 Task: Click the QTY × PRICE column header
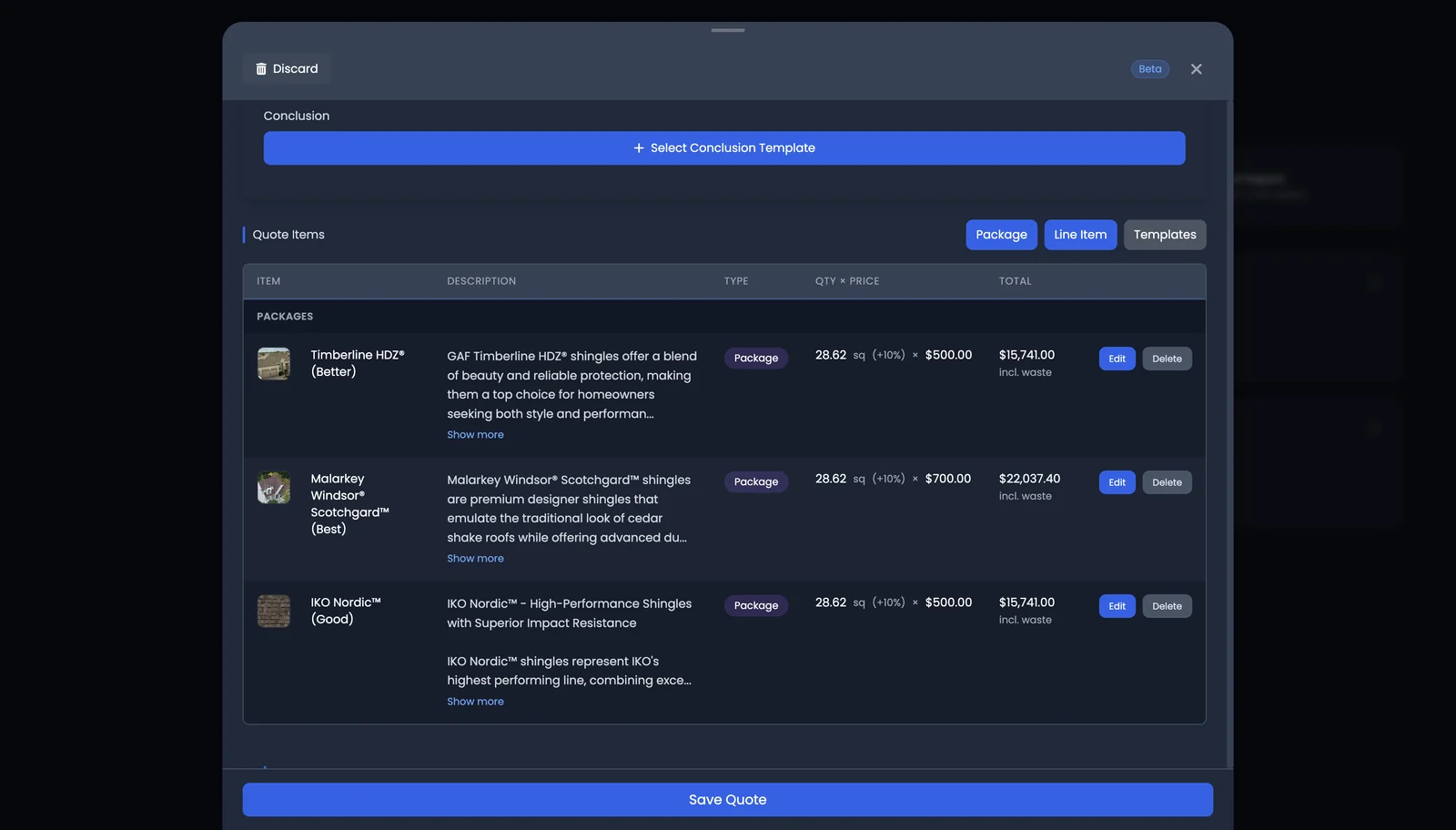847,281
